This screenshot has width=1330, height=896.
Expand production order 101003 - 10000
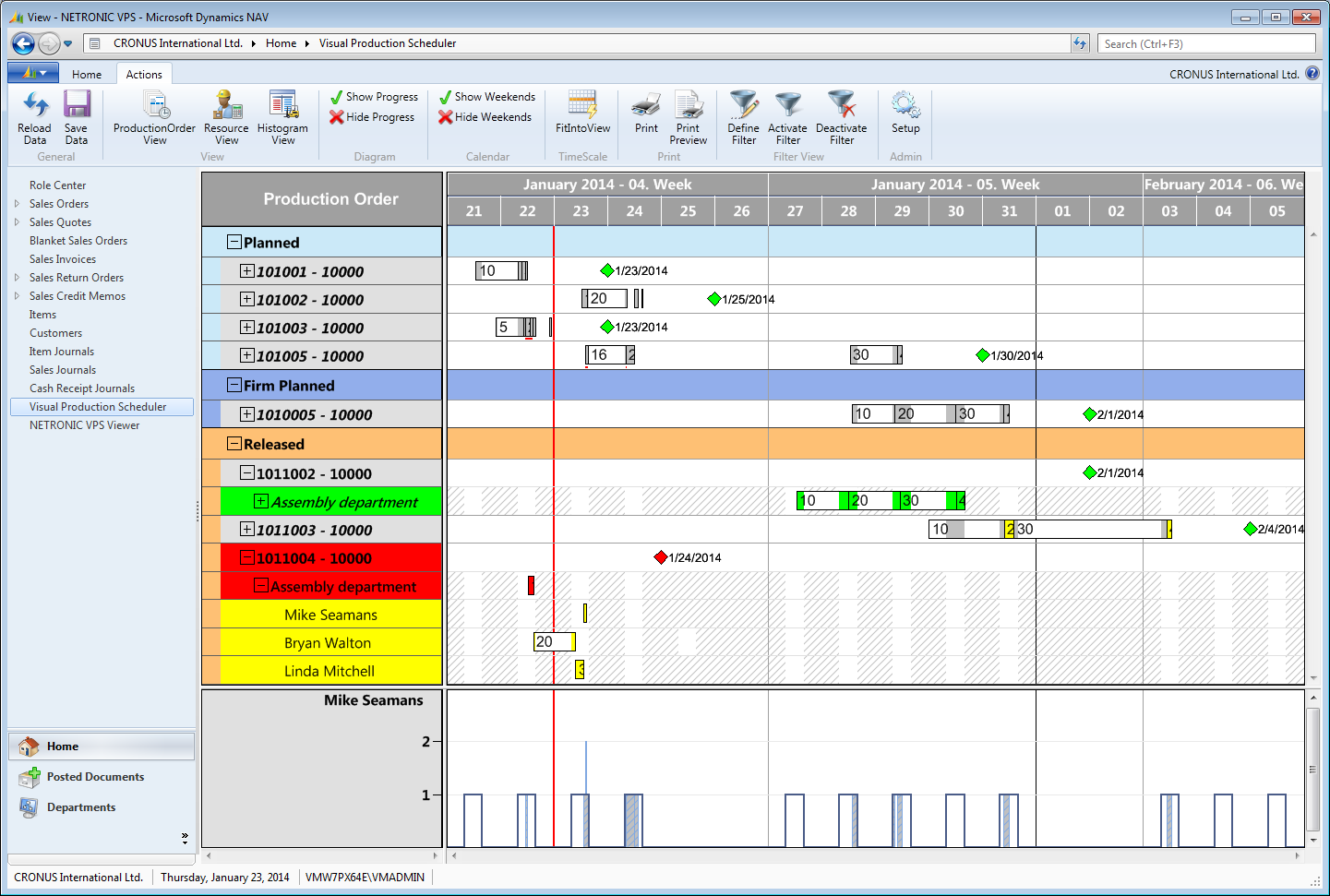[x=246, y=327]
